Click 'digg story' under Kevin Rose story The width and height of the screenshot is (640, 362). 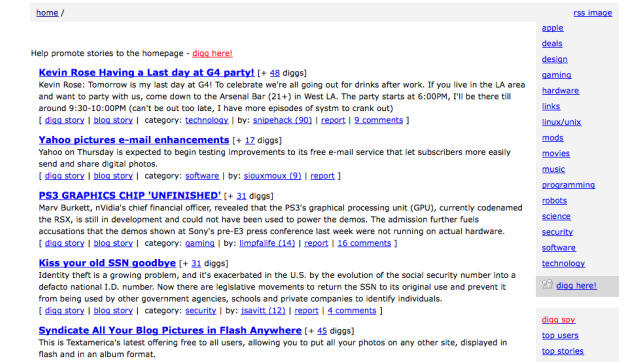pos(64,120)
